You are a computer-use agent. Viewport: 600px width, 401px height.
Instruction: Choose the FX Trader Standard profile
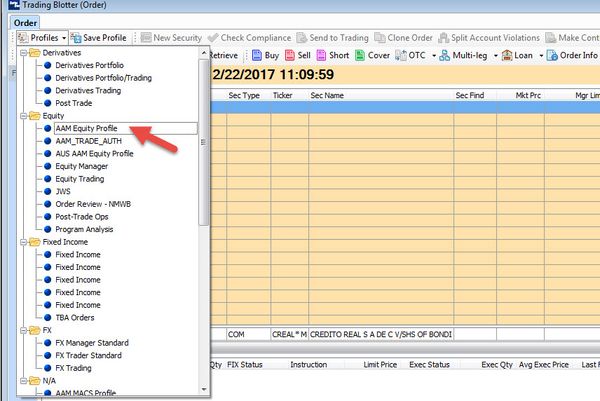(x=90, y=355)
